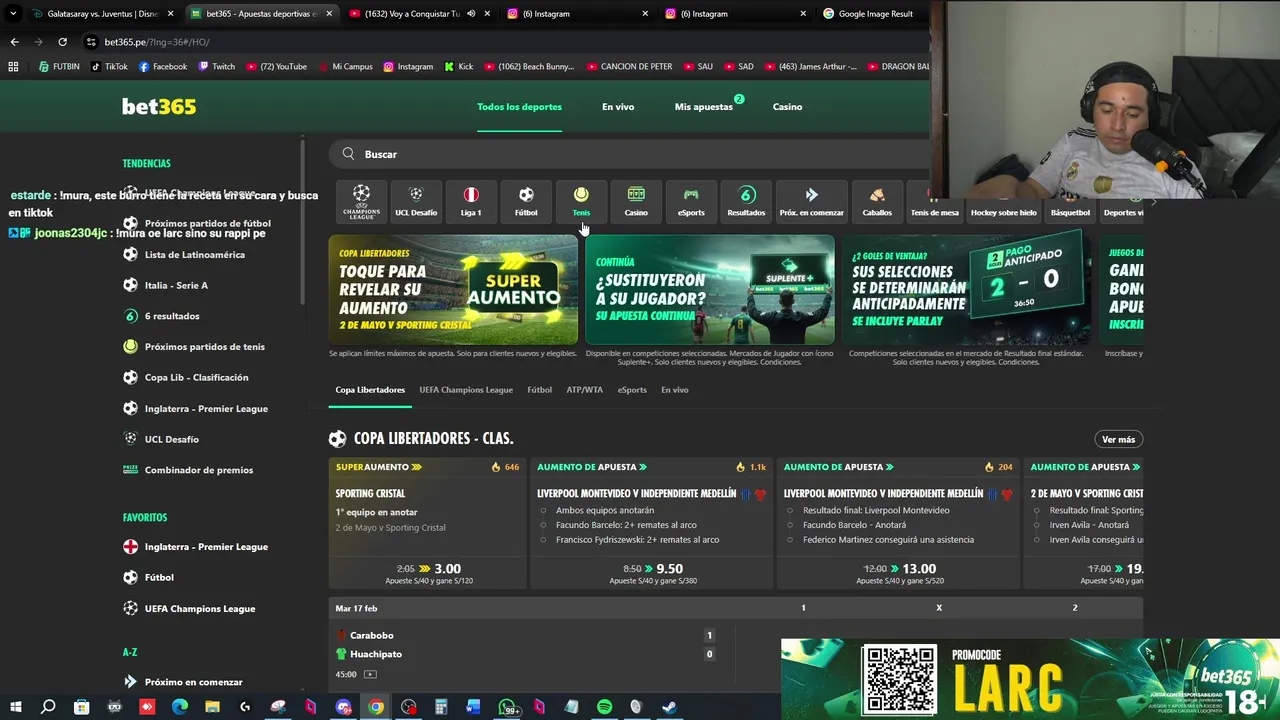Screen dimensions: 1280x720
Task: Open Lista de Latinoamérica in sidebar
Action: pos(196,255)
